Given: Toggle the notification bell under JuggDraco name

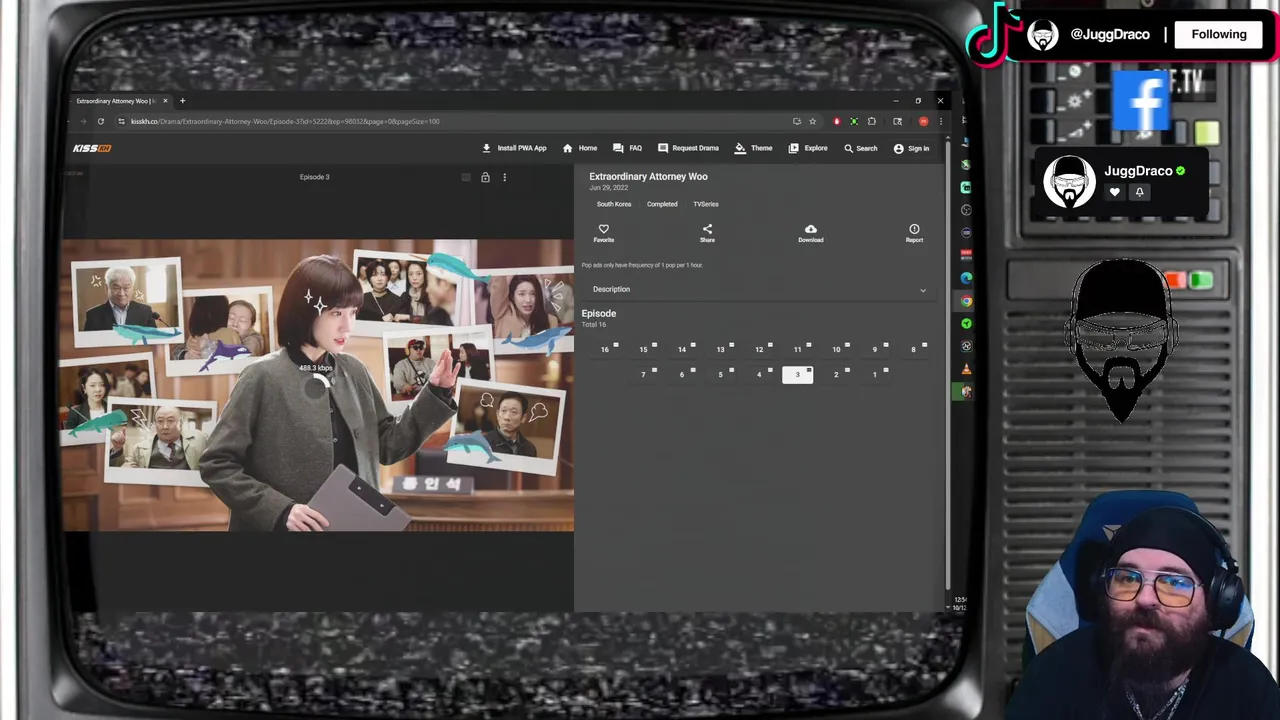Looking at the screenshot, I should pos(1139,192).
